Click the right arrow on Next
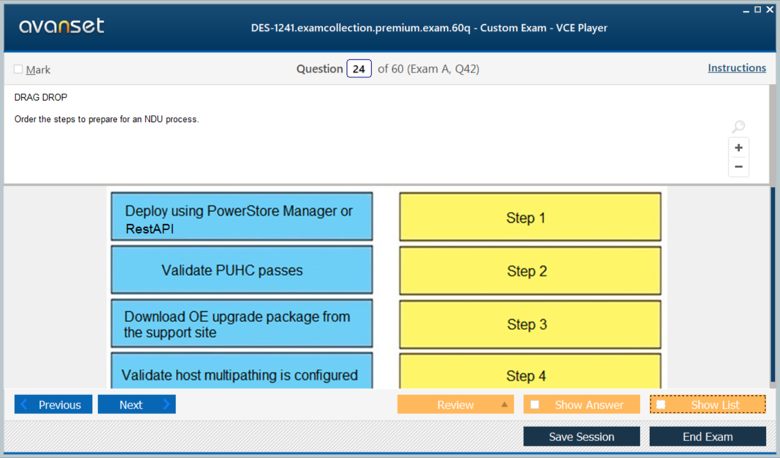780x458 pixels. [166, 404]
